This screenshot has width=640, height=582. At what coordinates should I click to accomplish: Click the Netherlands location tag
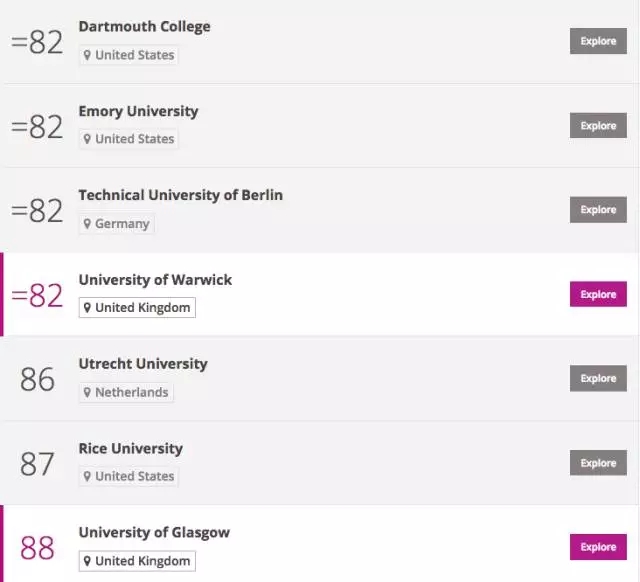click(x=126, y=392)
